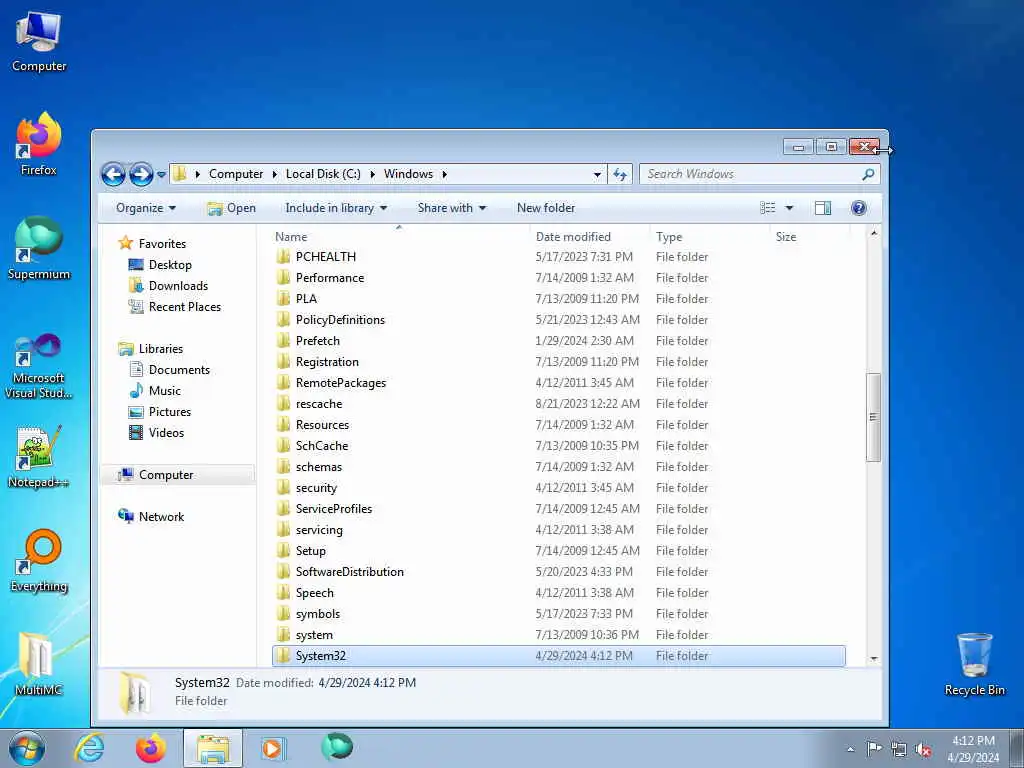Select Downloads under Favorites
1024x768 pixels.
[178, 285]
